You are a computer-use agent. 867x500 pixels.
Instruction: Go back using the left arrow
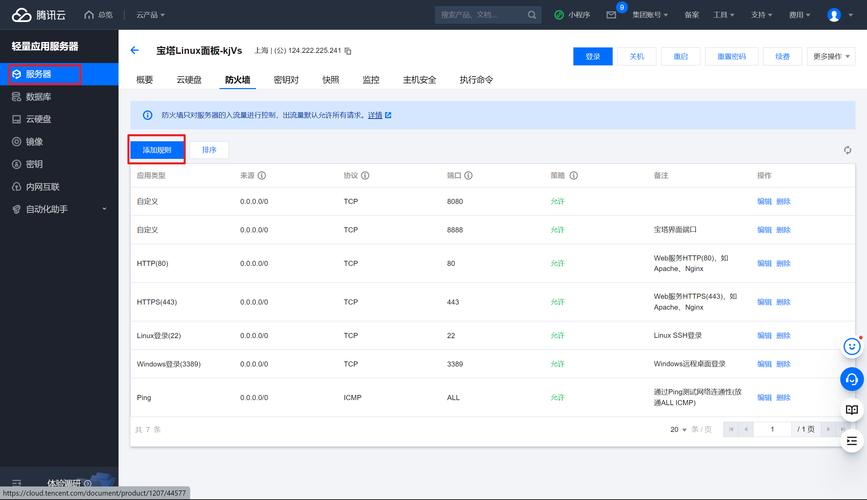[x=134, y=50]
